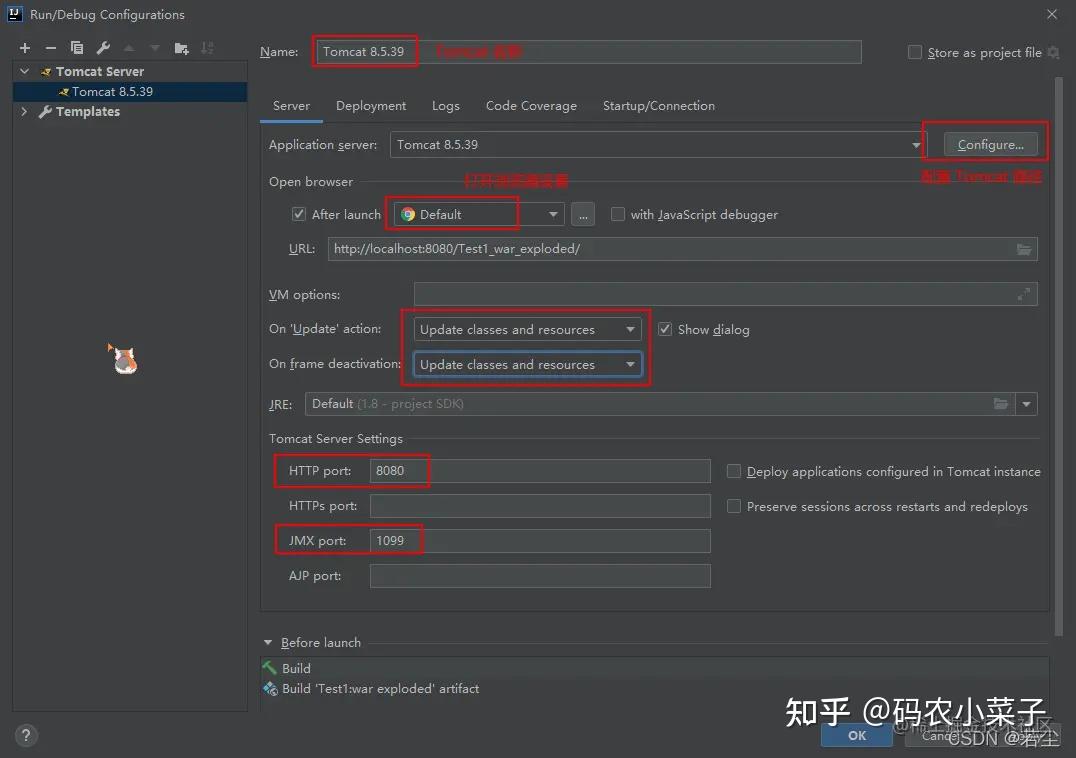Enable Store as project file
This screenshot has width=1076, height=758.
pos(914,52)
